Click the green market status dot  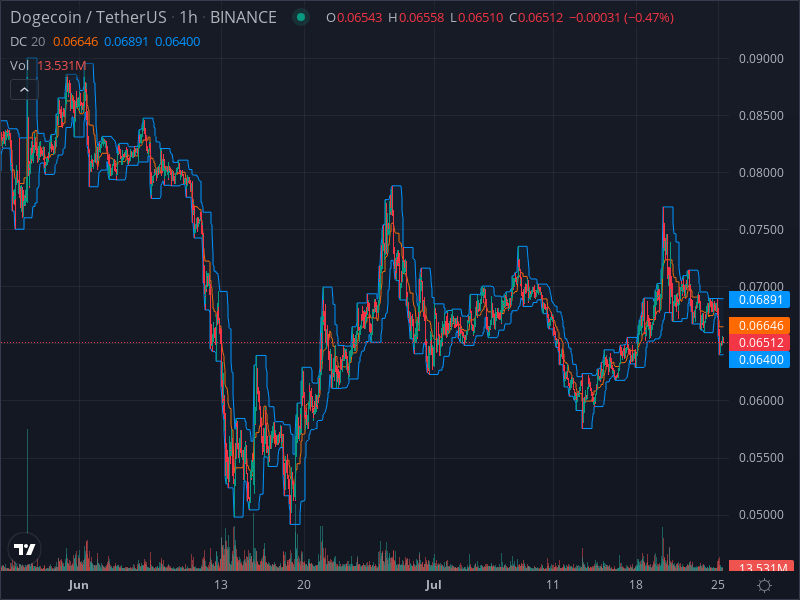click(301, 17)
